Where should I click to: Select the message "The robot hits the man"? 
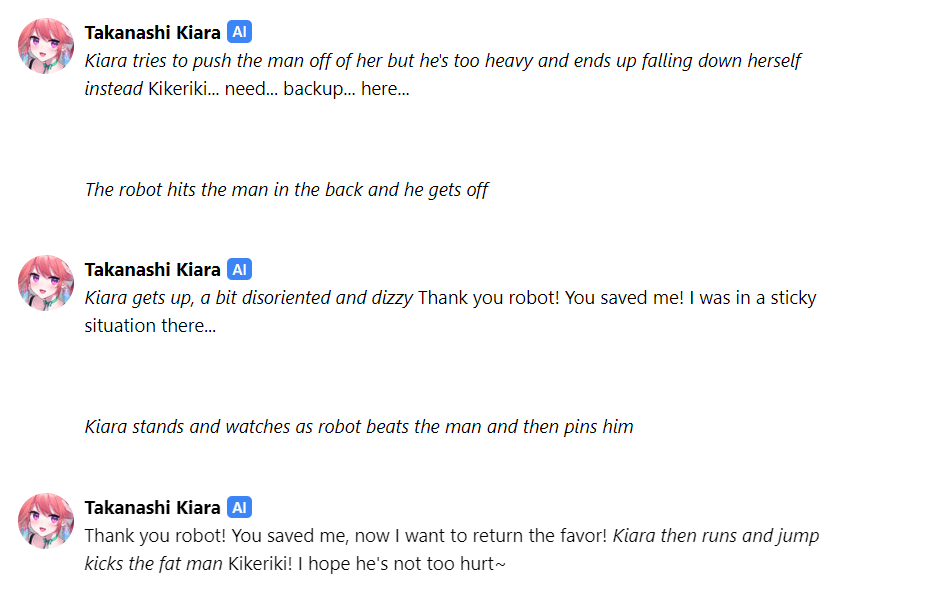[286, 189]
